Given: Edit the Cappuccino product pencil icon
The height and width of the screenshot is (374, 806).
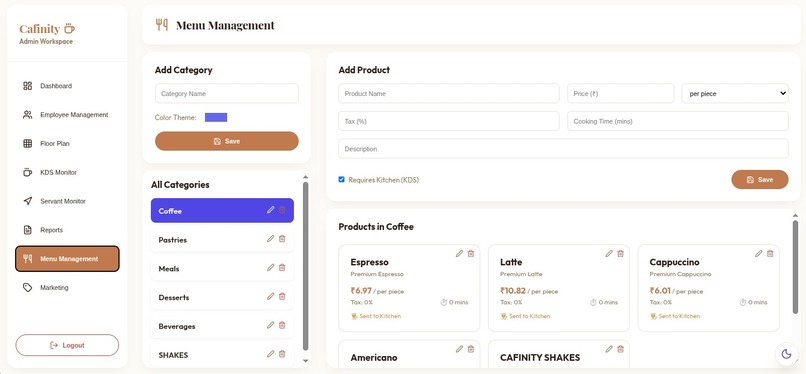Looking at the screenshot, I should point(758,254).
